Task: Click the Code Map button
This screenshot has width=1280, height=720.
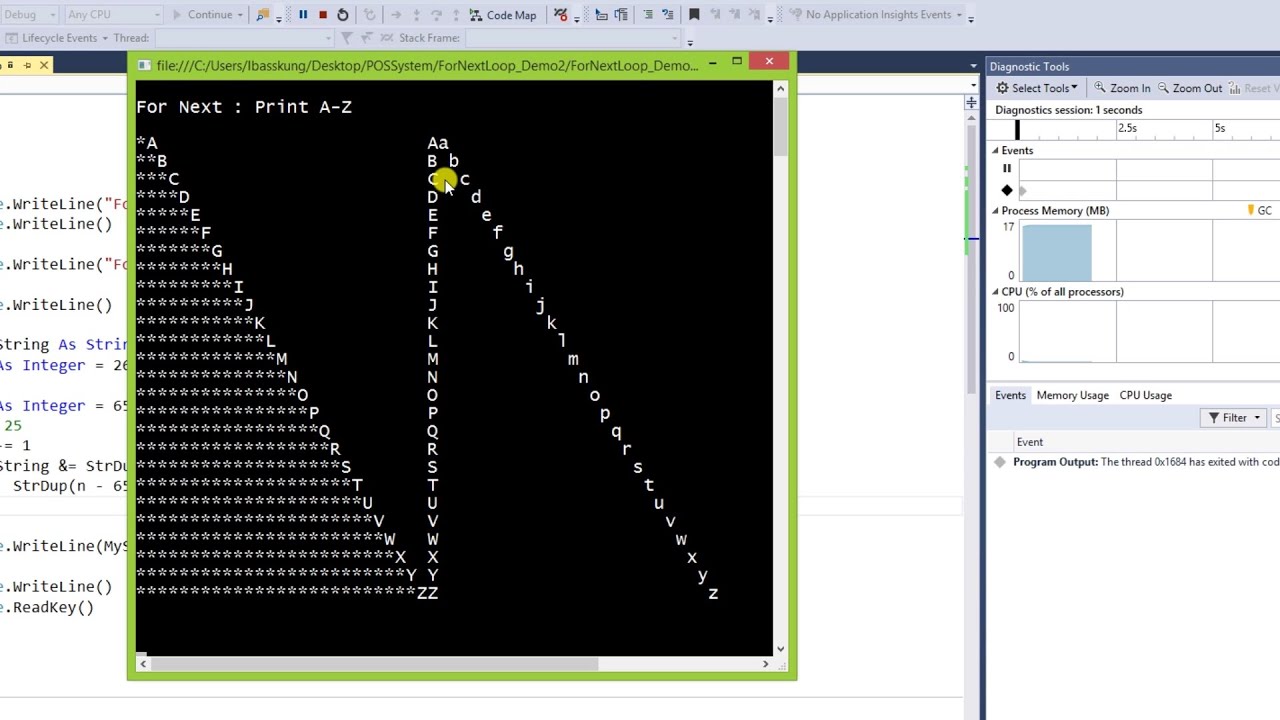Action: click(503, 15)
